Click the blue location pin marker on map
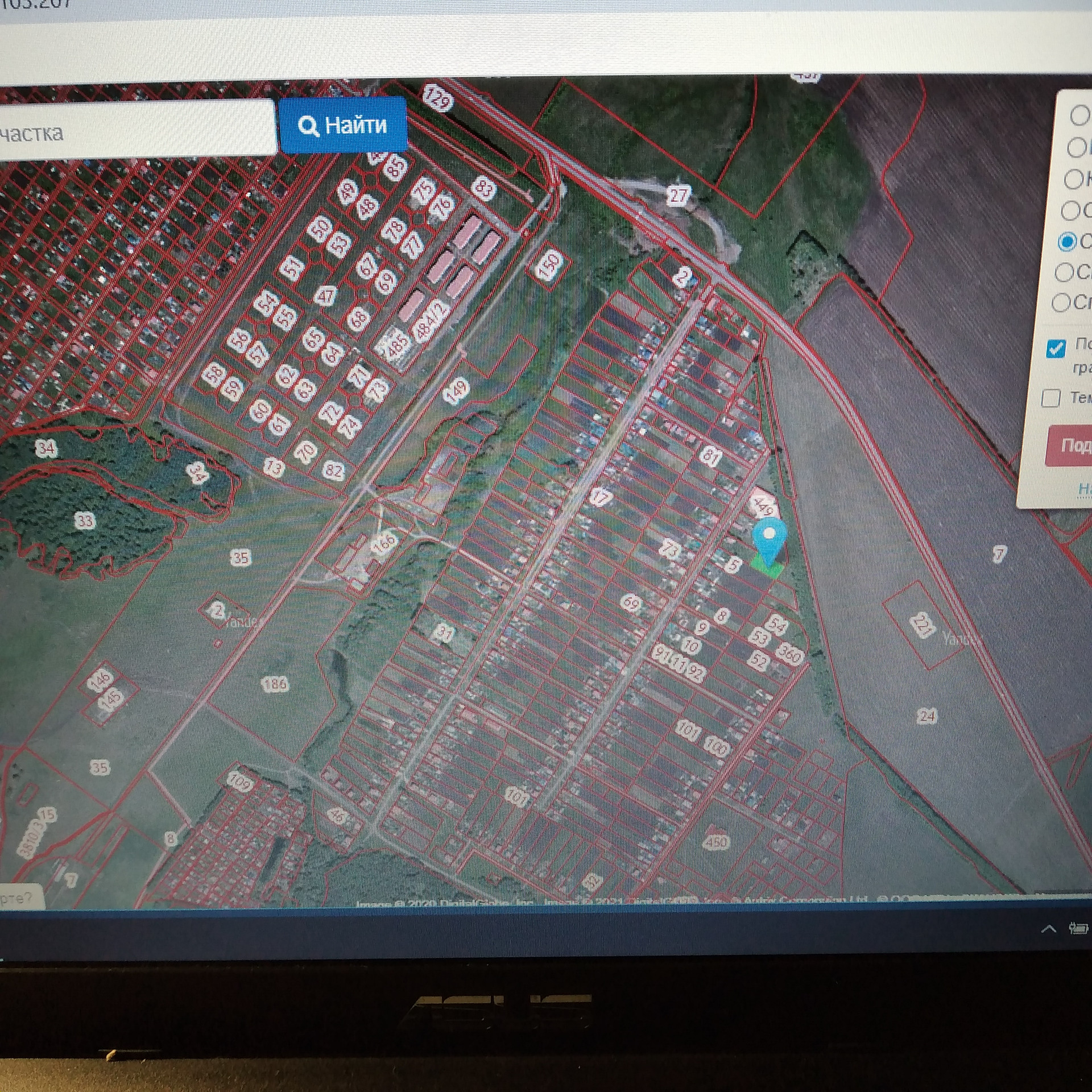 [769, 537]
